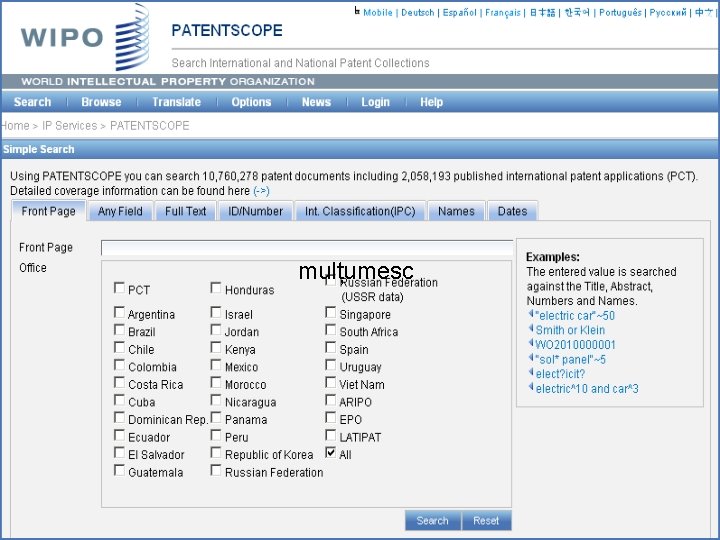
Task: Check the Spain checkbox
Action: tap(330, 348)
